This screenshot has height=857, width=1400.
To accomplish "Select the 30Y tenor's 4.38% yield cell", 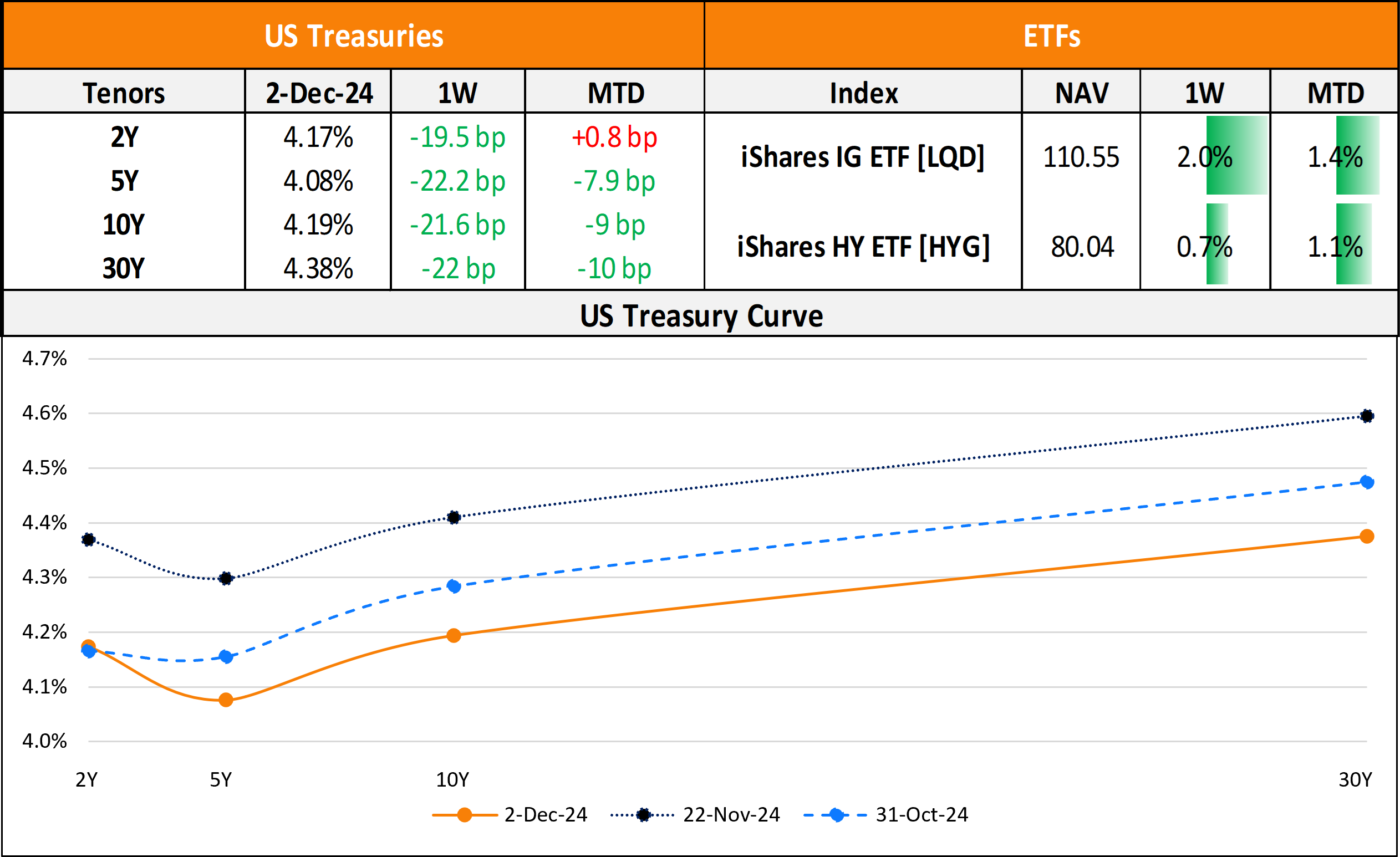I will pos(318,269).
